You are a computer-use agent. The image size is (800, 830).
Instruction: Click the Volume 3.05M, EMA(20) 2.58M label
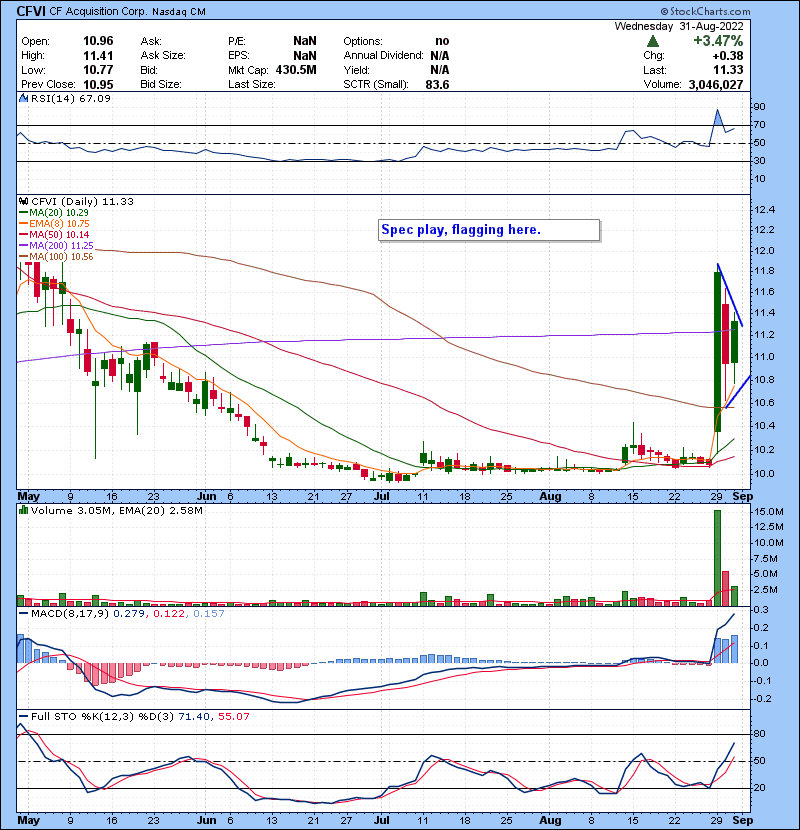(x=116, y=511)
